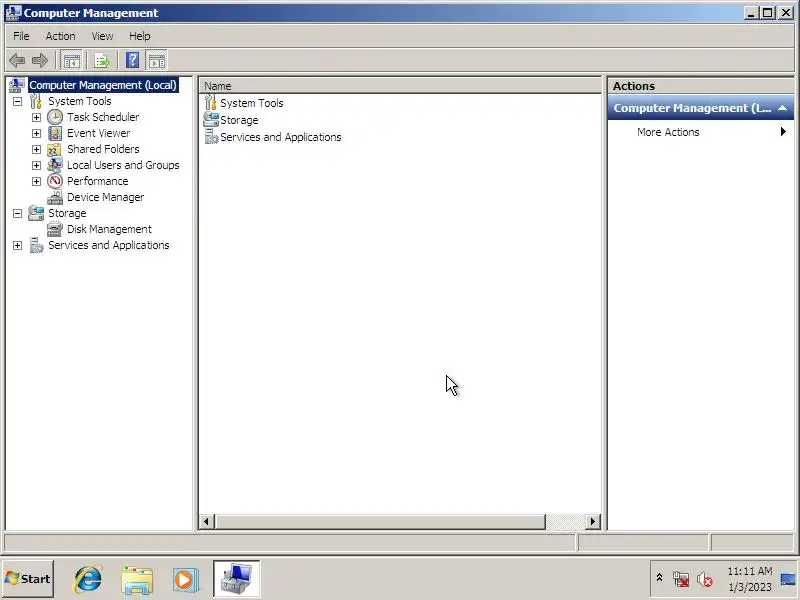Screen dimensions: 800x600
Task: Select Task Scheduler label in tree
Action: (x=103, y=117)
